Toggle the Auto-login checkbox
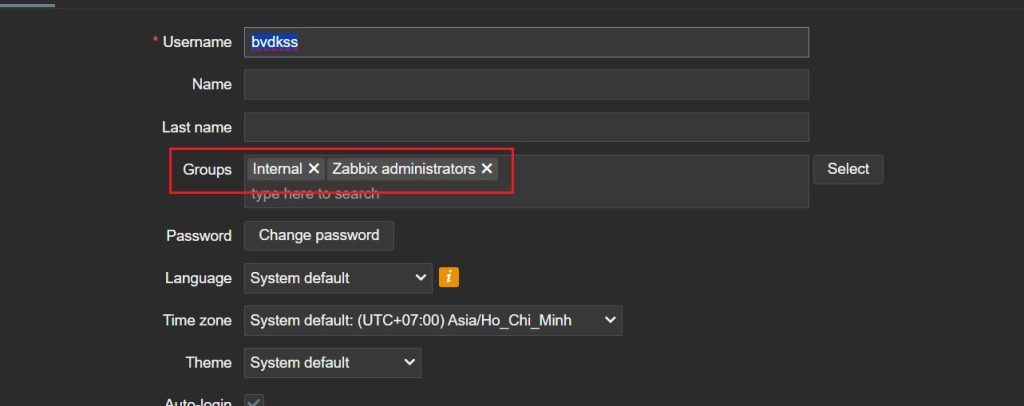This screenshot has width=1024, height=406. 254,402
